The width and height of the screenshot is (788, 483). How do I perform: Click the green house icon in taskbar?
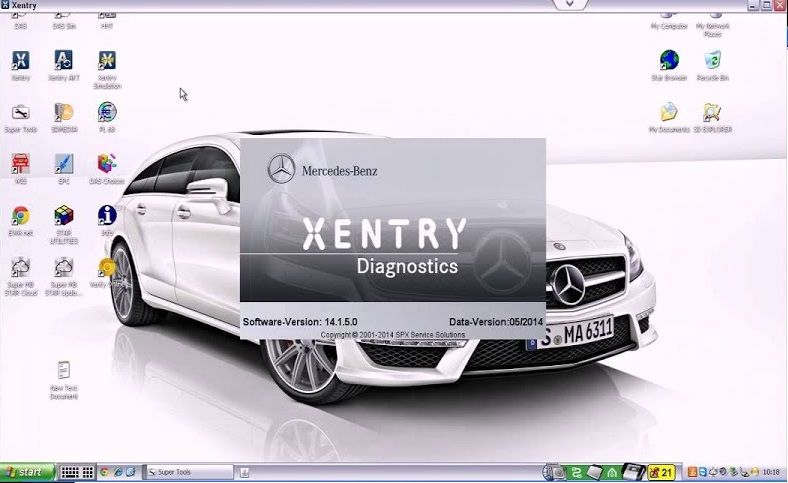tap(612, 472)
